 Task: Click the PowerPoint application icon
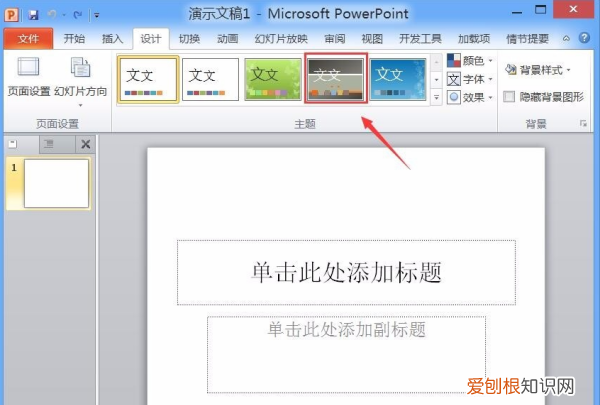coord(11,15)
